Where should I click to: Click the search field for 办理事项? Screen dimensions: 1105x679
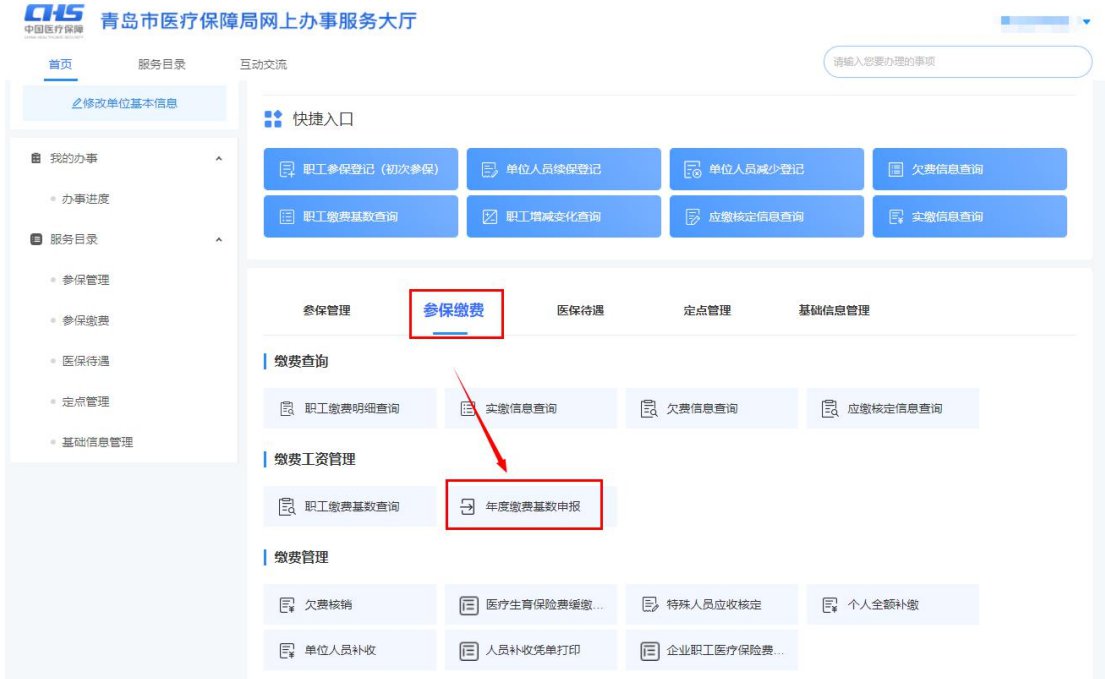[958, 62]
